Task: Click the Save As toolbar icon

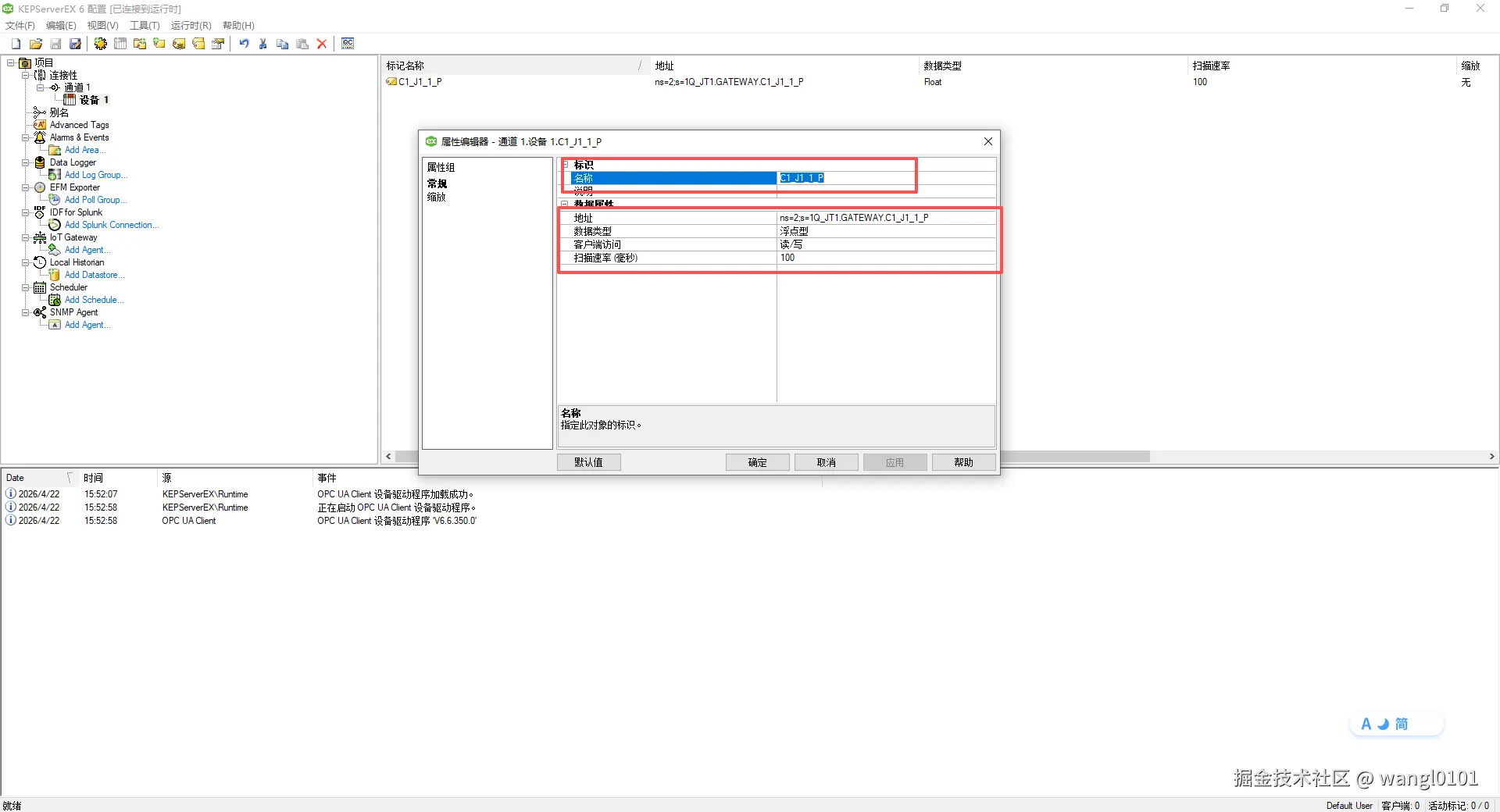Action: click(75, 44)
